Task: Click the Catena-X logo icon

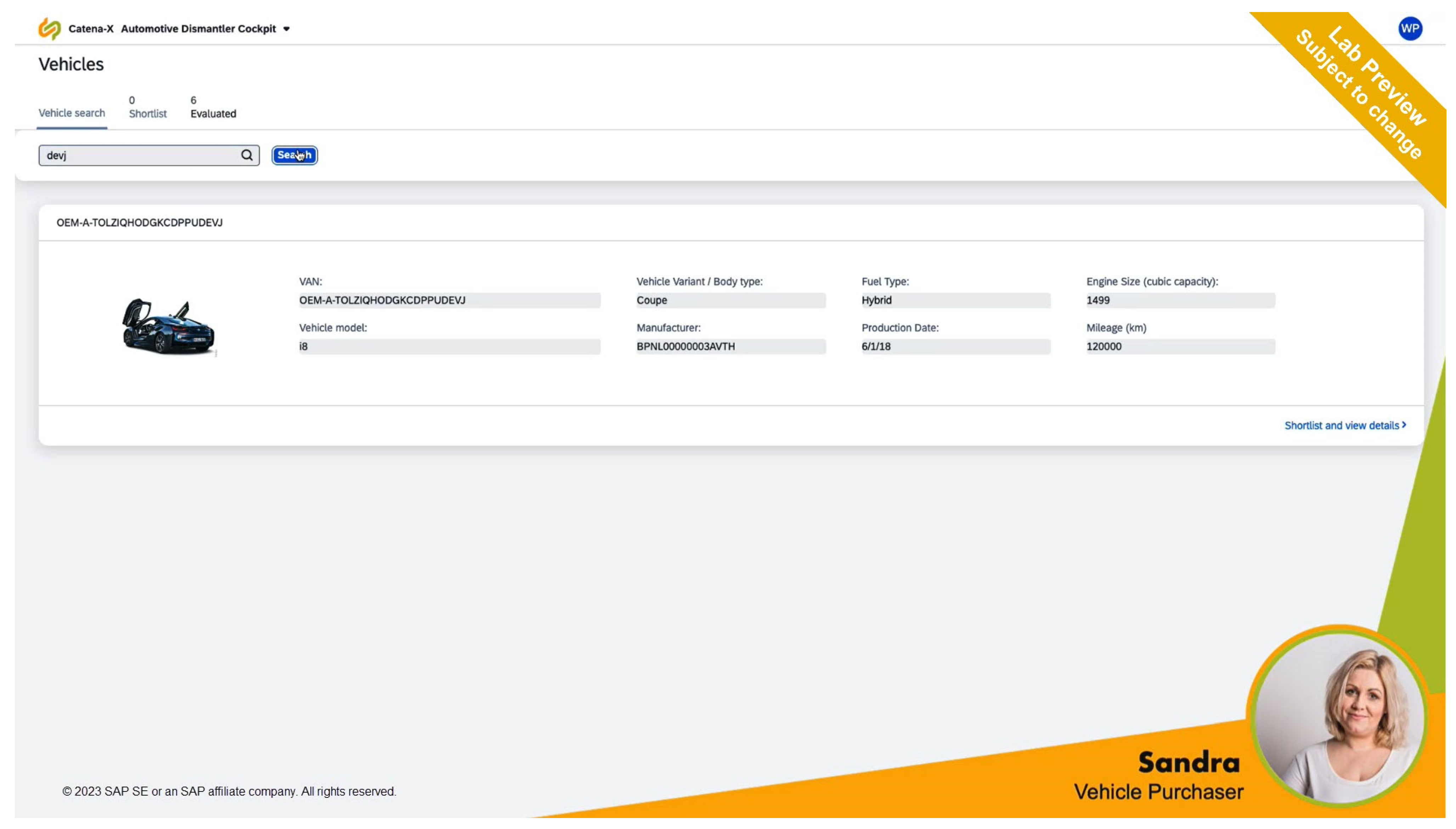Action: point(49,28)
